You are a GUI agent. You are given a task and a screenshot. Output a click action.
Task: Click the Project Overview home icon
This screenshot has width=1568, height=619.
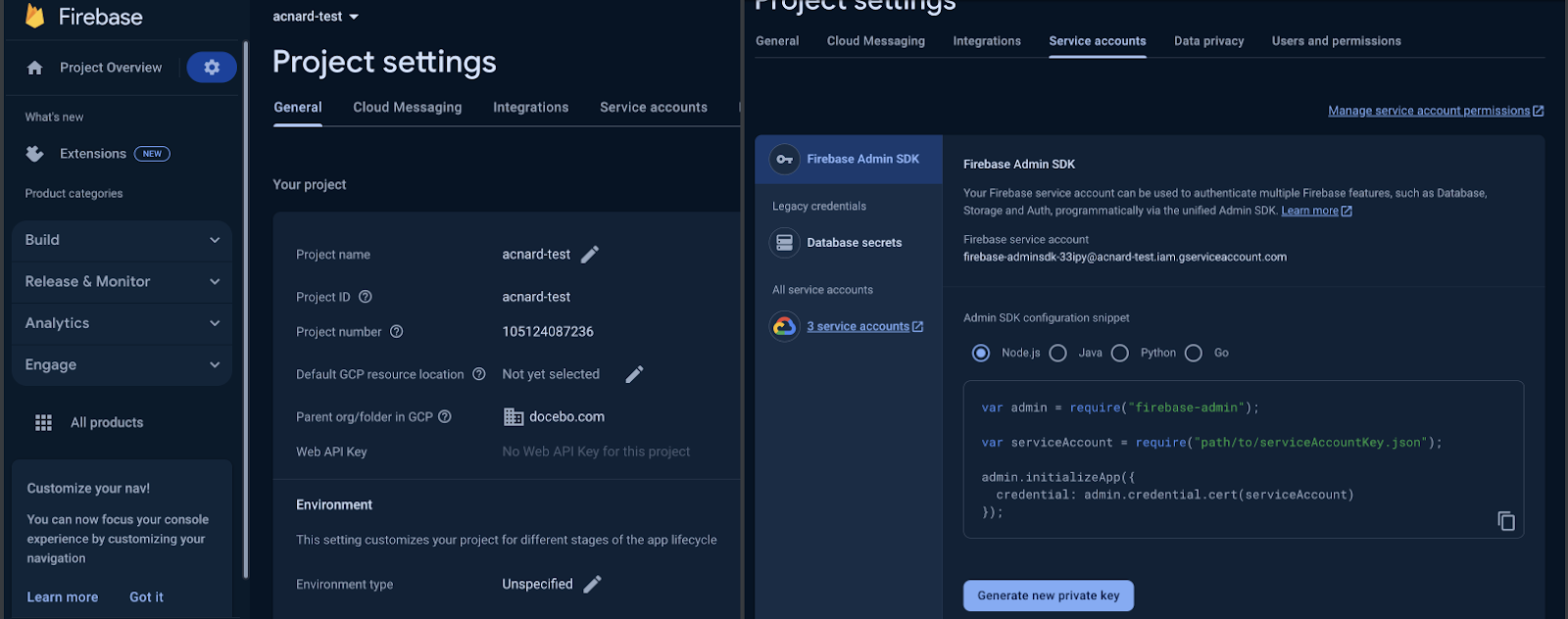(35, 68)
